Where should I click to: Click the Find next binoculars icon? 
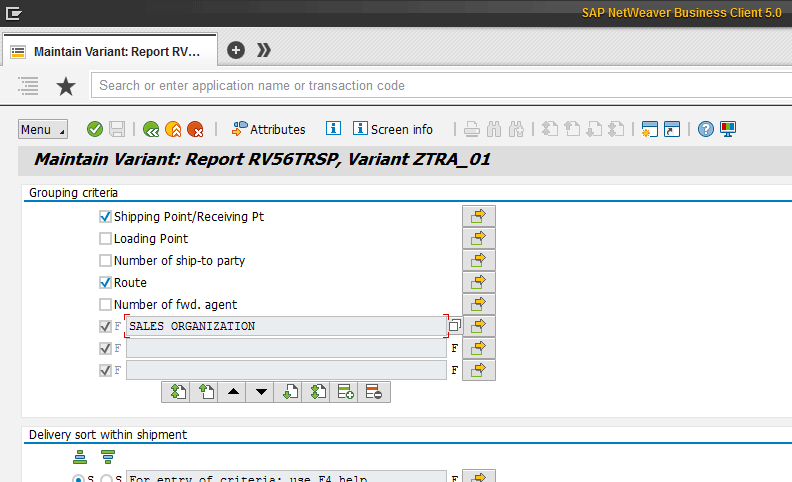coord(516,129)
